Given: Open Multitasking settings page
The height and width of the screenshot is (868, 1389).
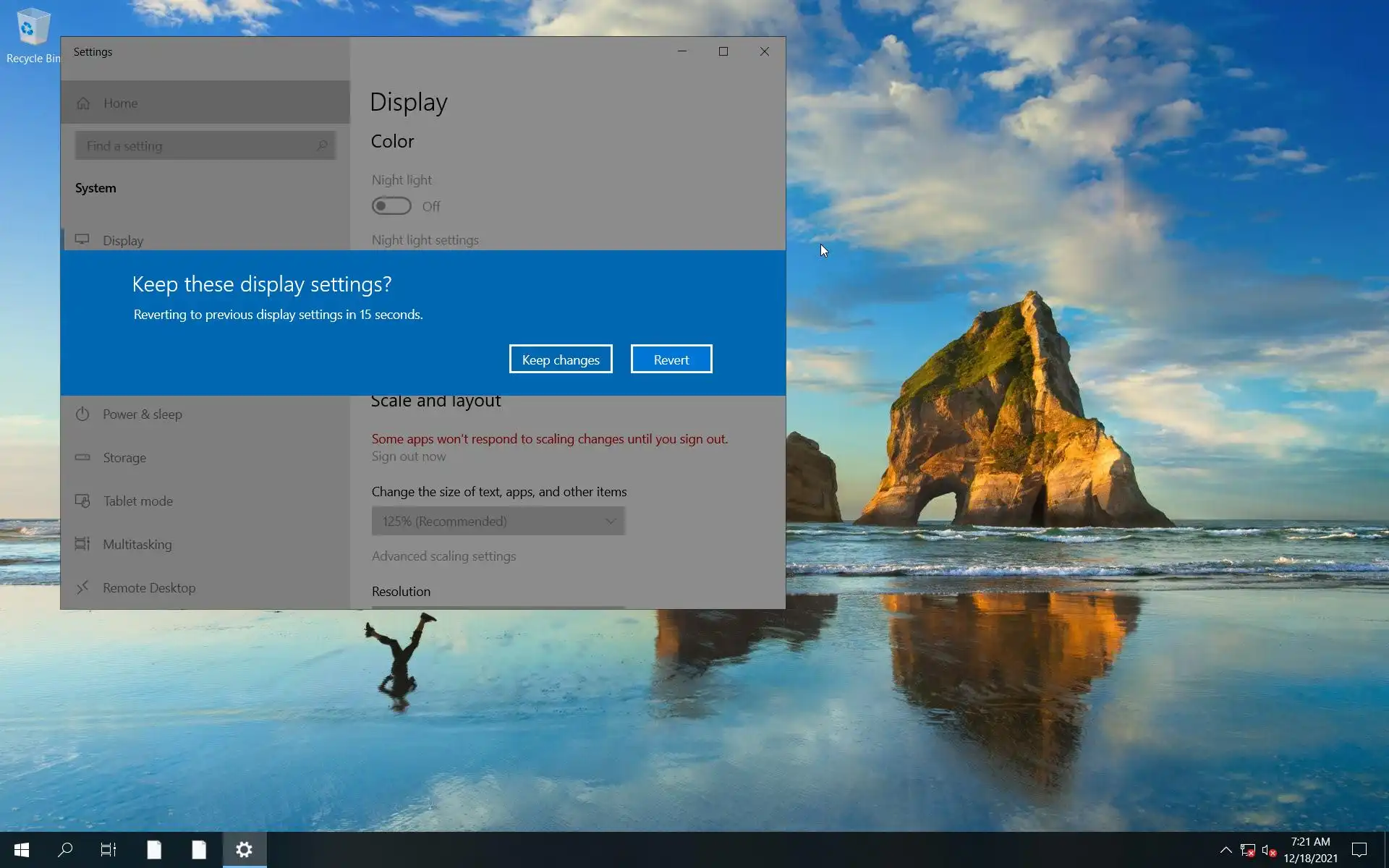Looking at the screenshot, I should click(137, 545).
